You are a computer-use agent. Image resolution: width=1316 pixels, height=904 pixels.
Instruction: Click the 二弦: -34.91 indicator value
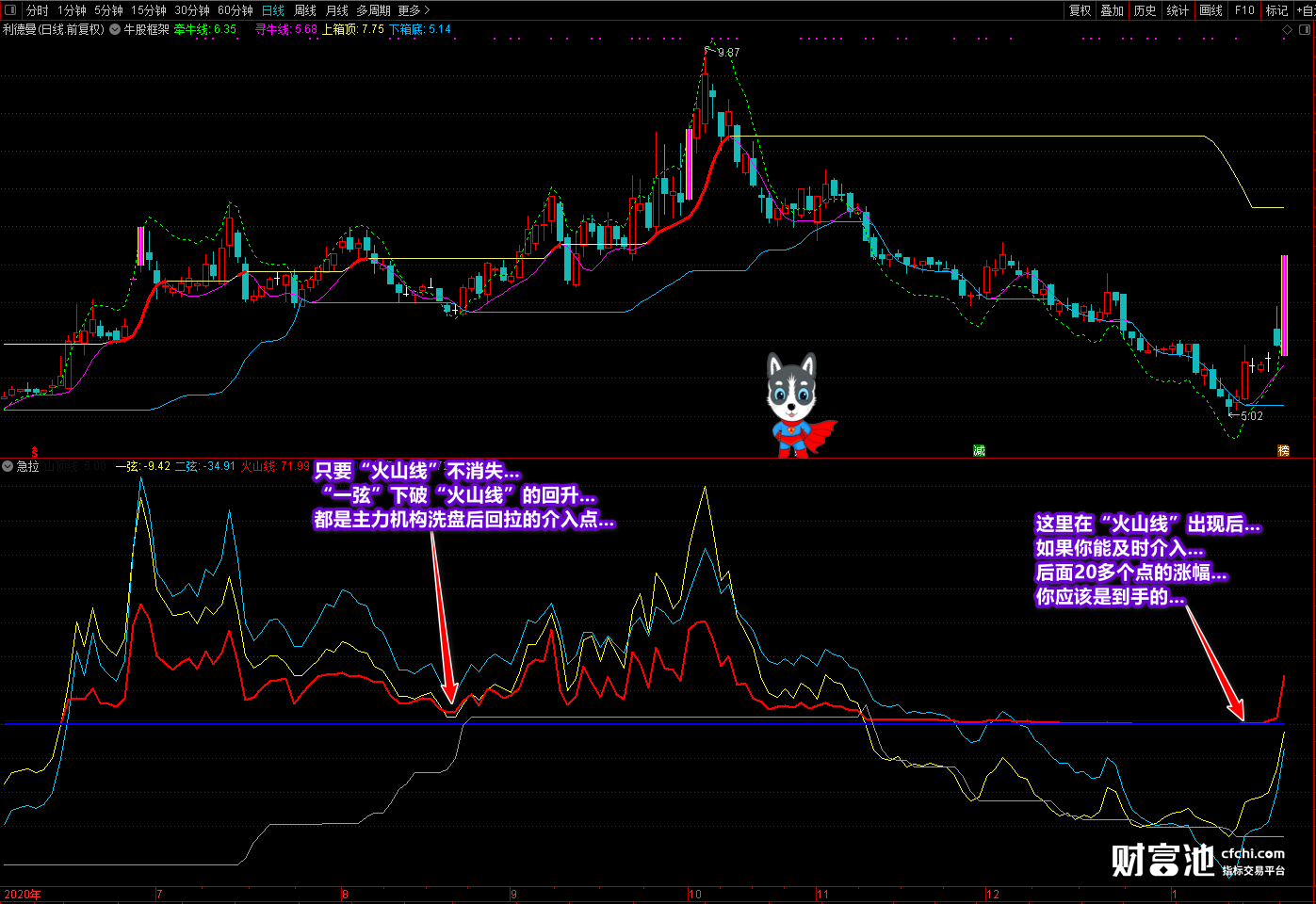(x=205, y=466)
